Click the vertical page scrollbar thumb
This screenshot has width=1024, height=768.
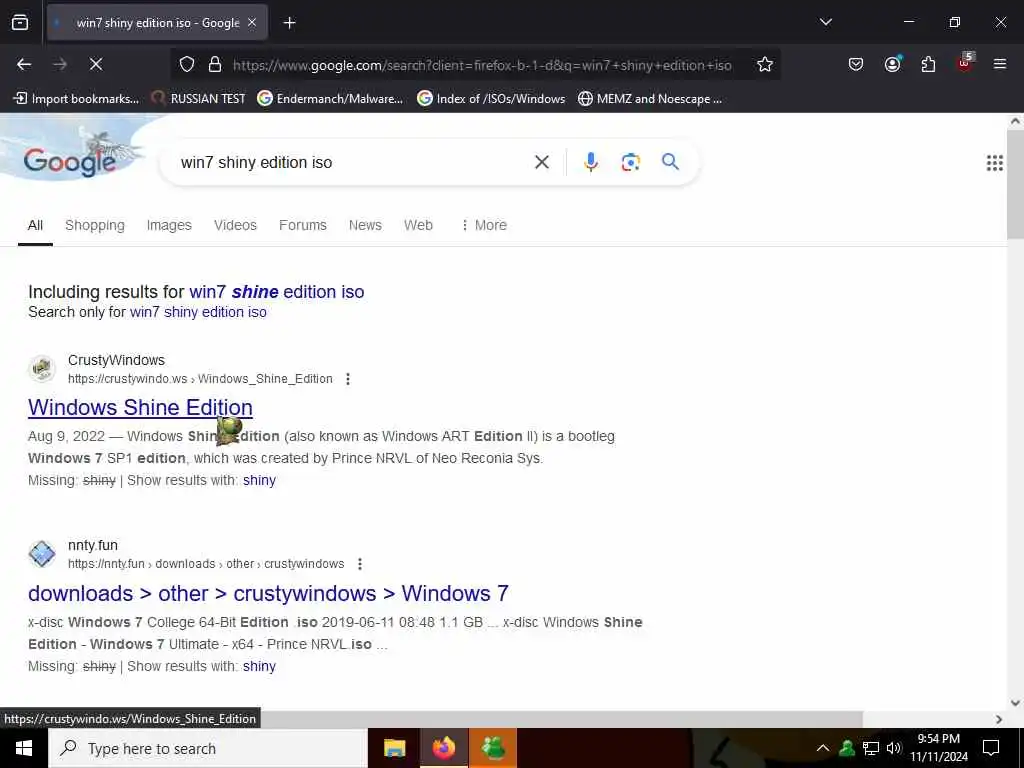click(x=1016, y=185)
